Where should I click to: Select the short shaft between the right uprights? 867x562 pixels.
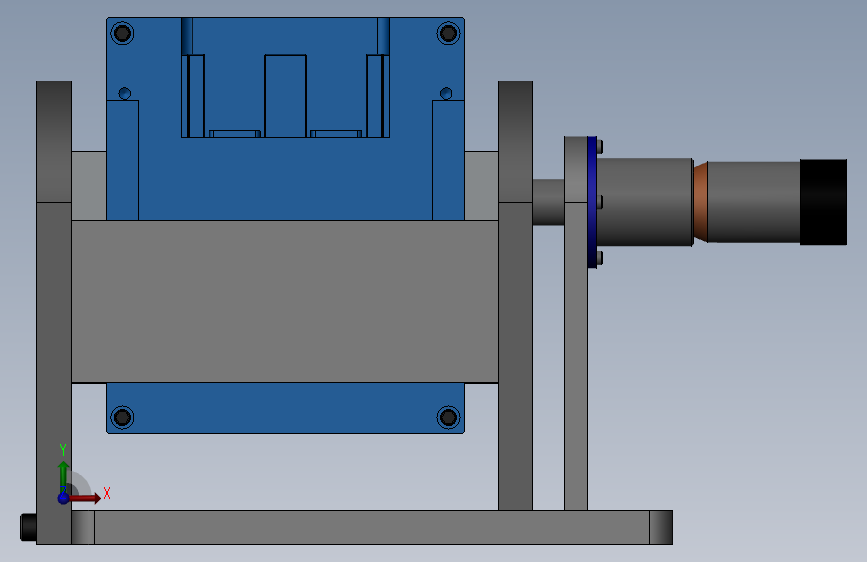click(x=549, y=202)
